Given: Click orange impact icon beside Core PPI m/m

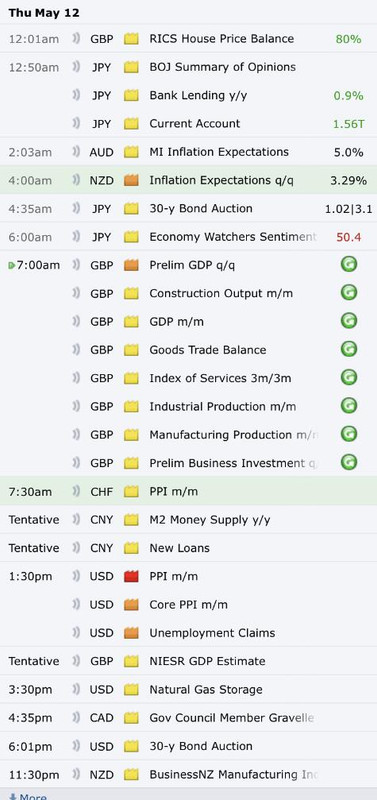Looking at the screenshot, I should [x=131, y=605].
